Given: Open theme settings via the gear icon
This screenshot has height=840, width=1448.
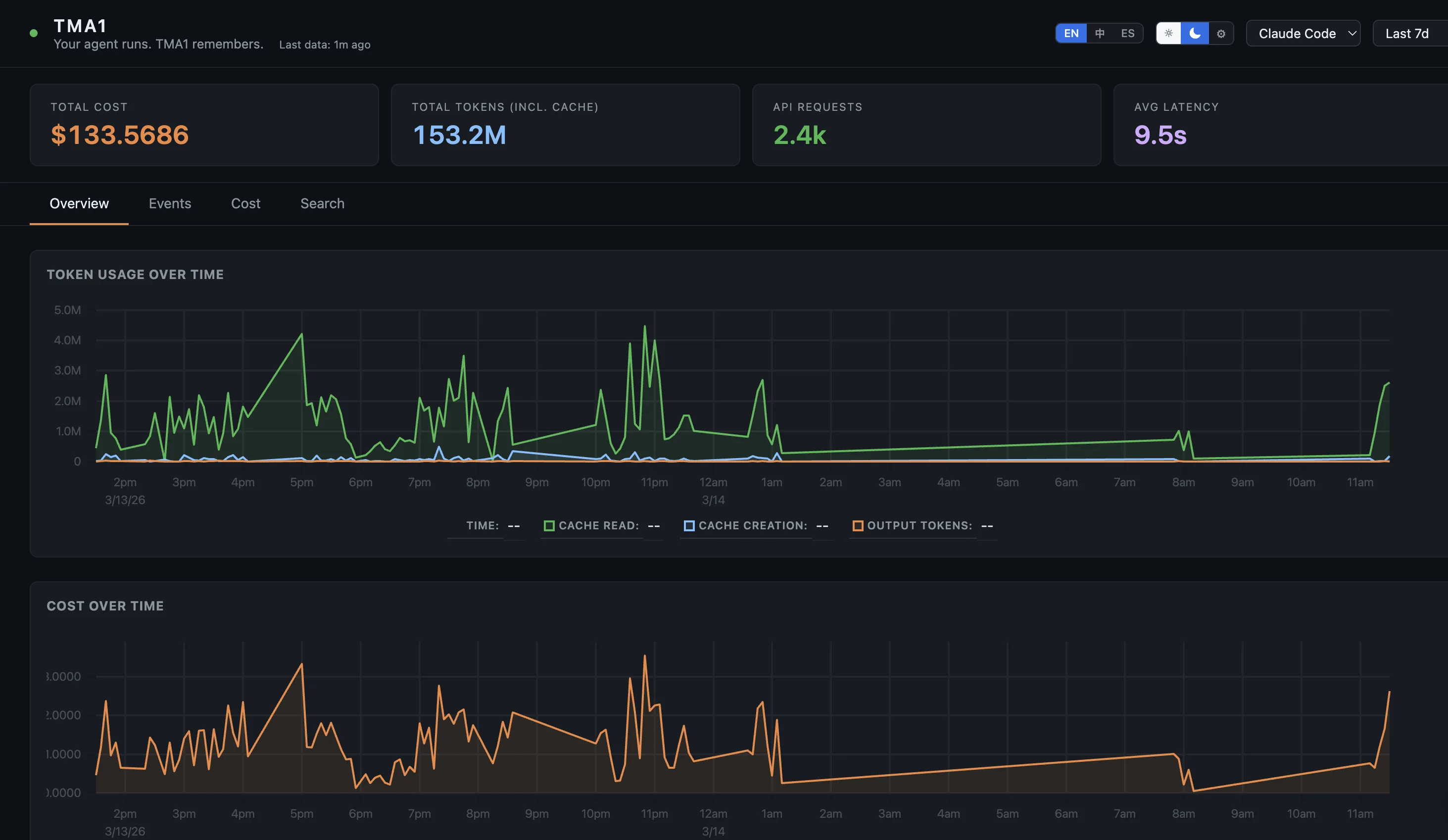Looking at the screenshot, I should (x=1221, y=33).
